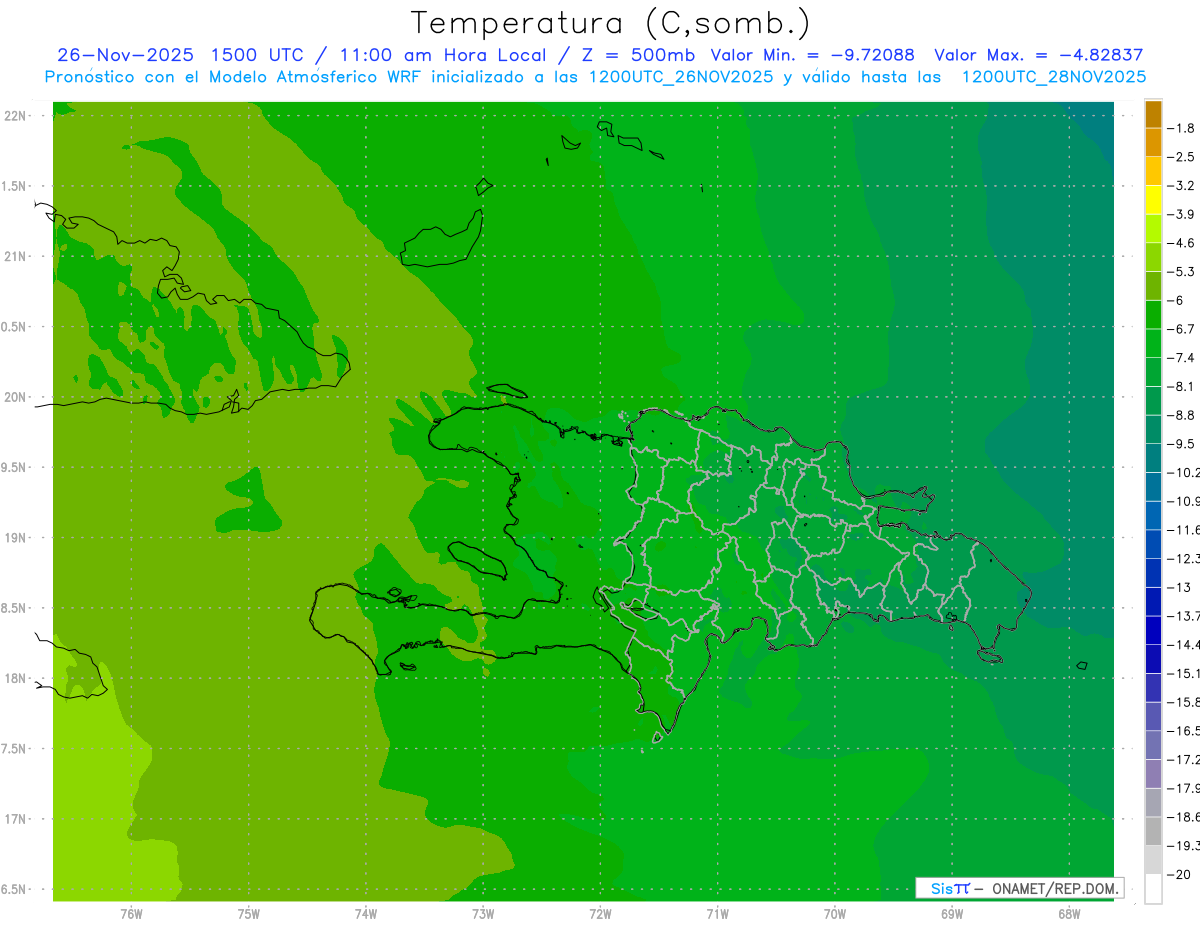Click the '-2.5' color bar label
Image resolution: width=1200 pixels, height=927 pixels.
pos(1182,157)
